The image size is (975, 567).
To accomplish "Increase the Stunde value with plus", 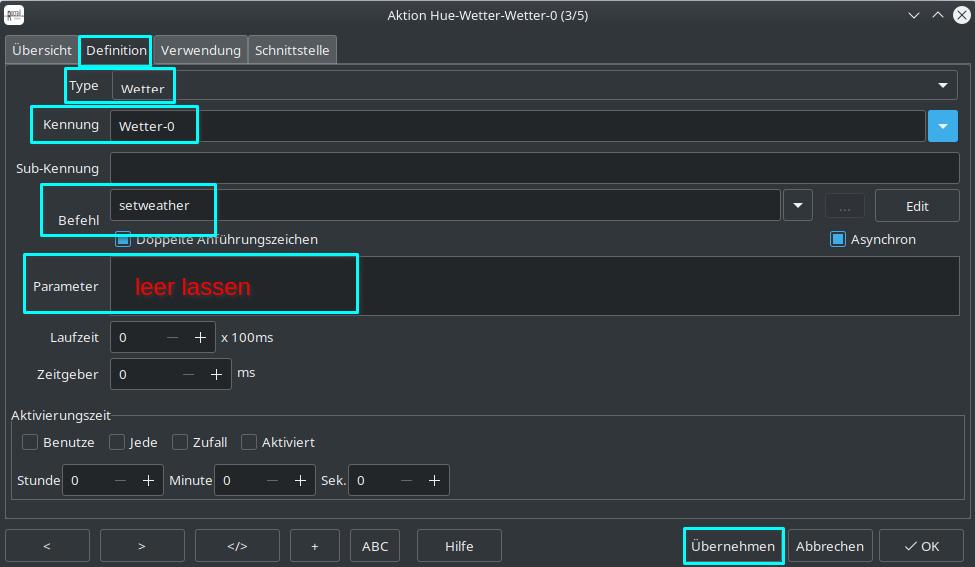I will click(x=148, y=481).
